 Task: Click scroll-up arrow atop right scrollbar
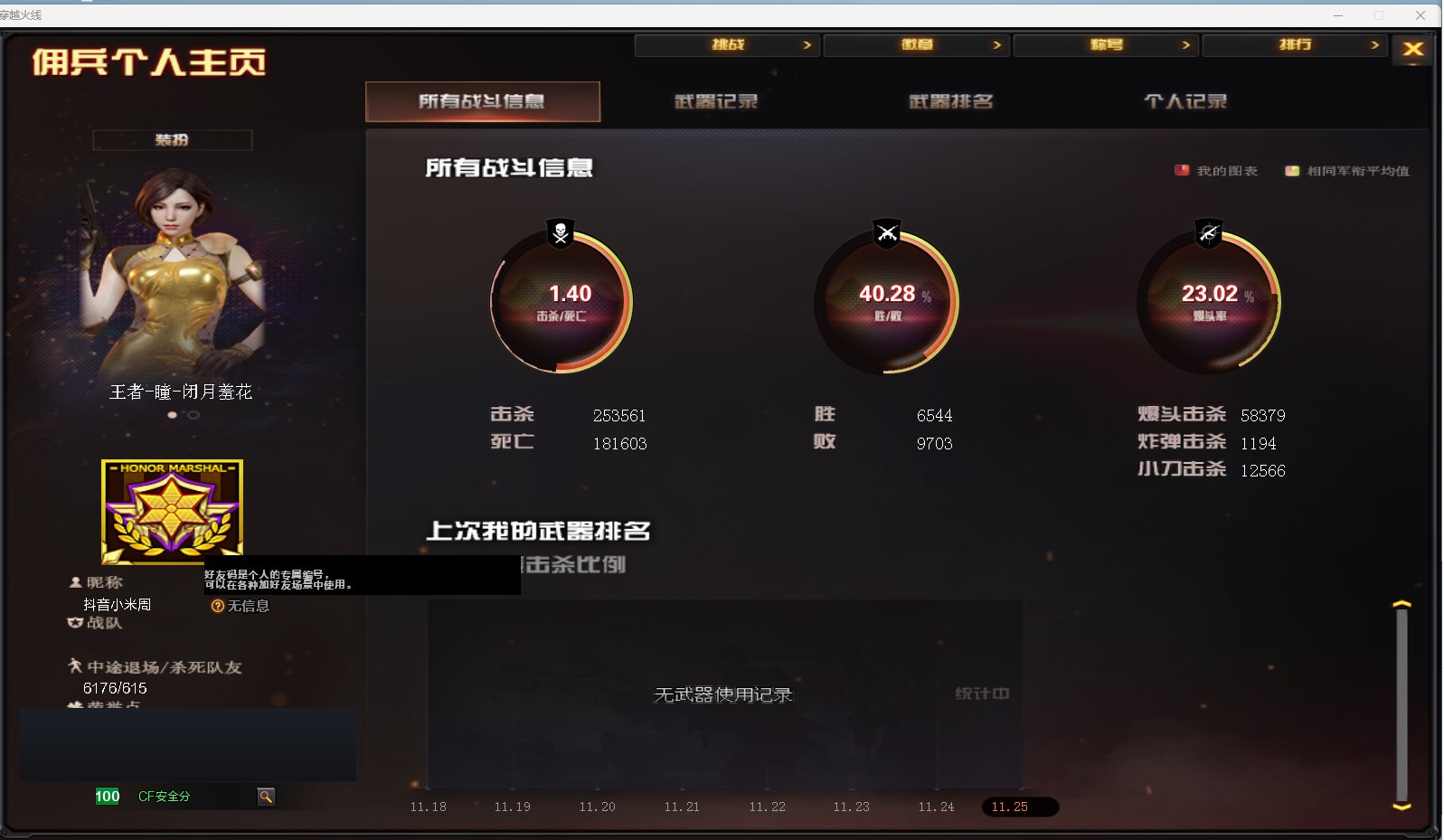pos(1402,604)
